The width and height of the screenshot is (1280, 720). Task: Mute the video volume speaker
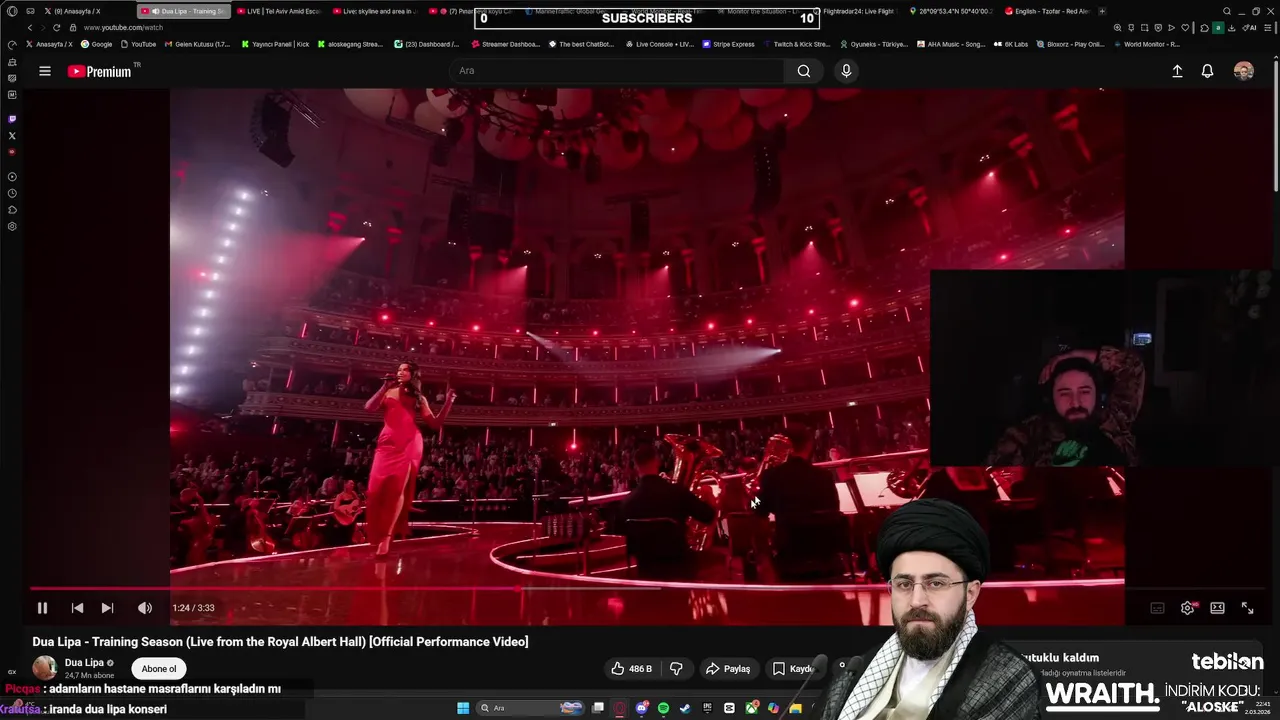(145, 608)
